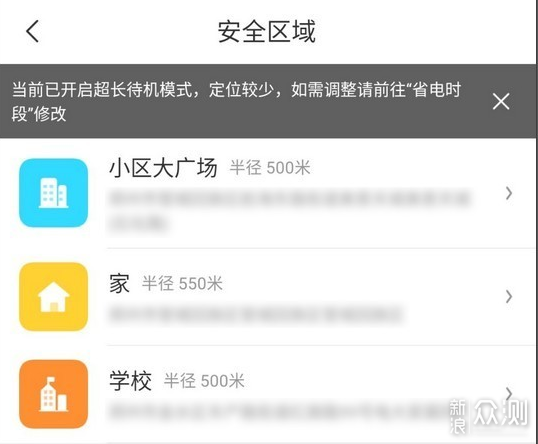
Task: Click the 新浪众测 watermark logo
Action: pos(489,416)
